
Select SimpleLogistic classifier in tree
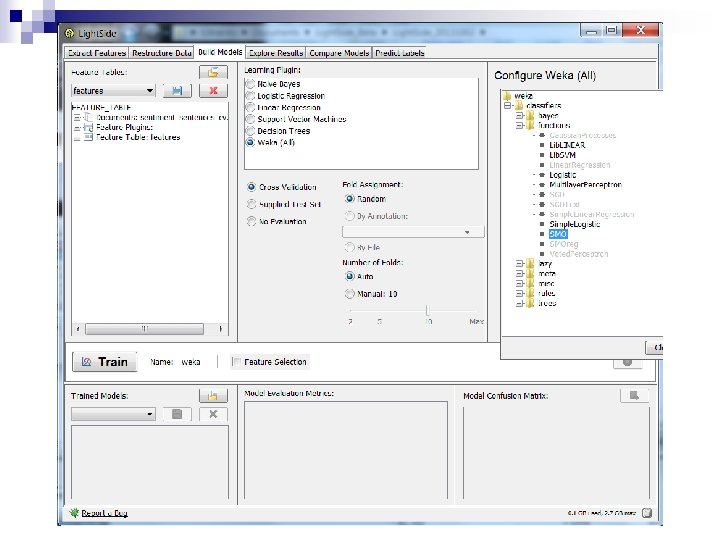point(574,224)
